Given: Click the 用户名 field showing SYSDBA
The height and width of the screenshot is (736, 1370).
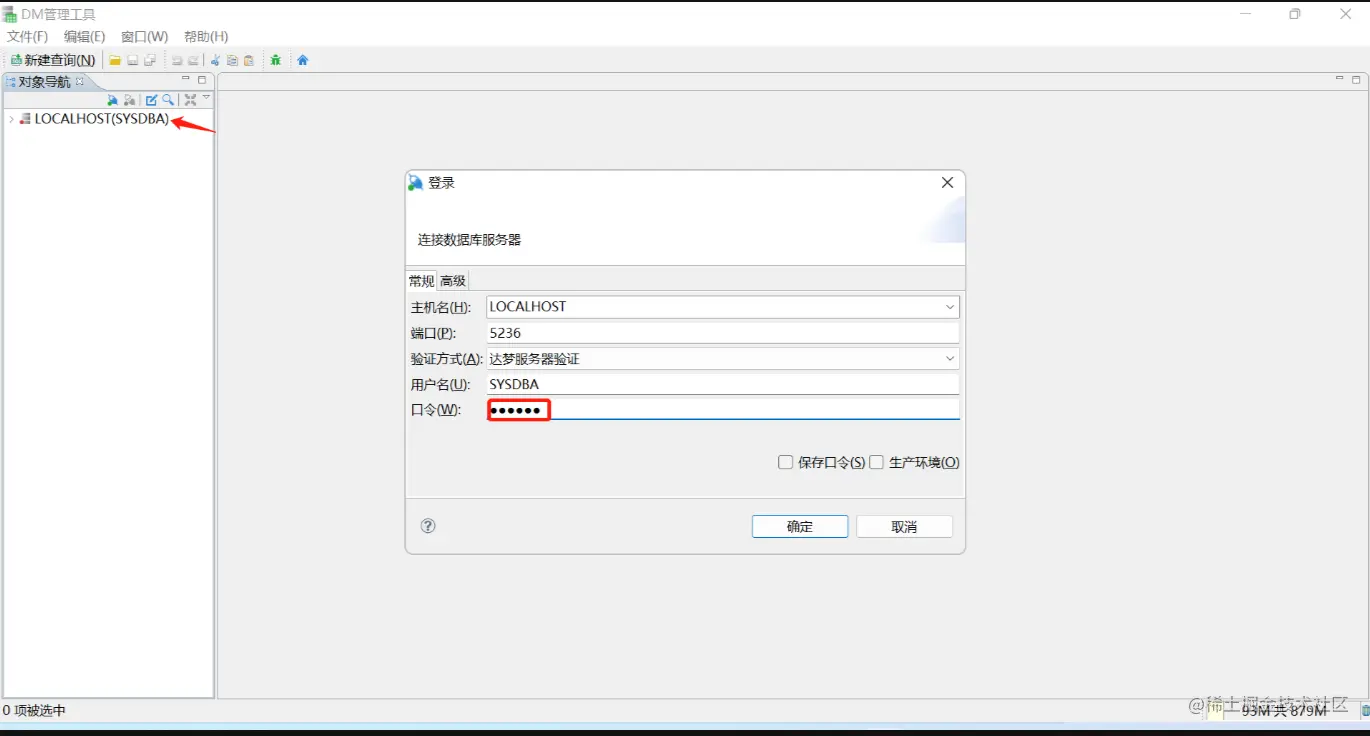Looking at the screenshot, I should (x=723, y=384).
